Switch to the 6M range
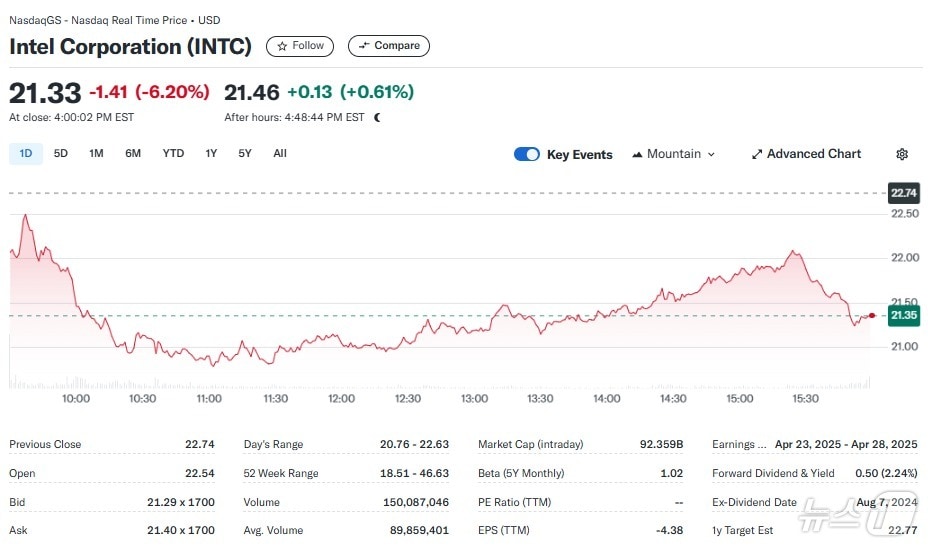Image resolution: width=928 pixels, height=548 pixels. (133, 154)
